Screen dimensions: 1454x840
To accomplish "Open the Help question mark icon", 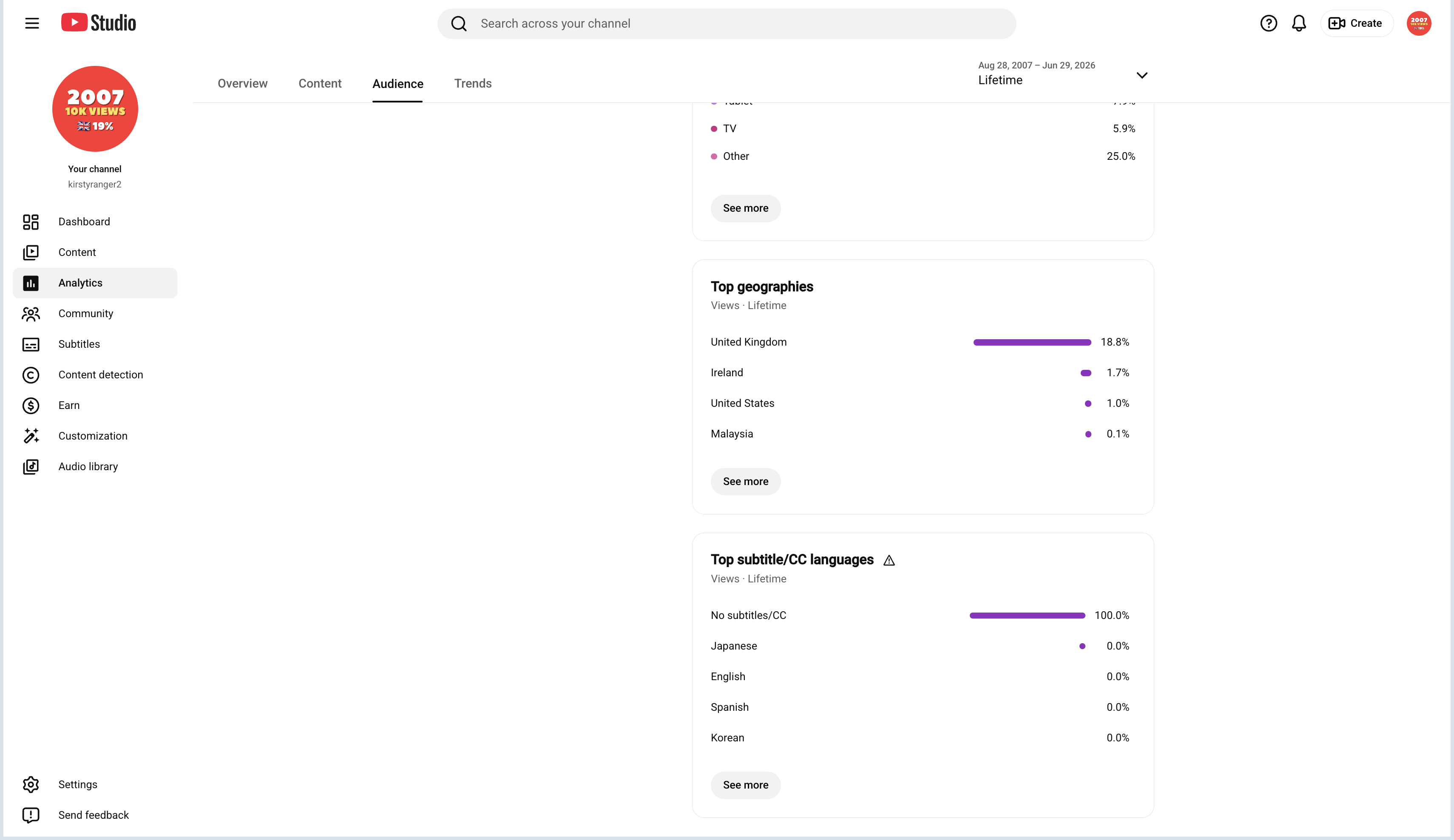I will point(1268,23).
